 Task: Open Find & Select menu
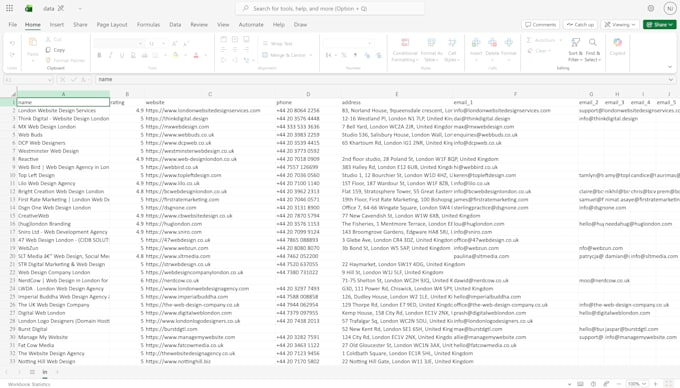pos(592,50)
